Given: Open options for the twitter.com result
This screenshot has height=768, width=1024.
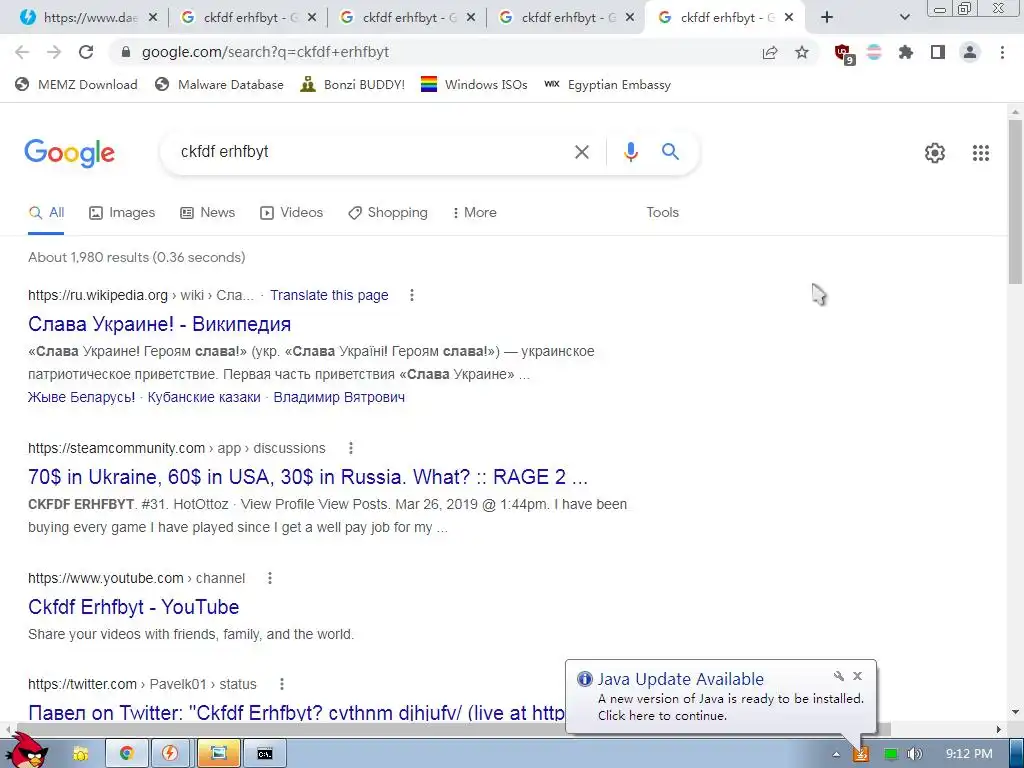Looking at the screenshot, I should 281,684.
